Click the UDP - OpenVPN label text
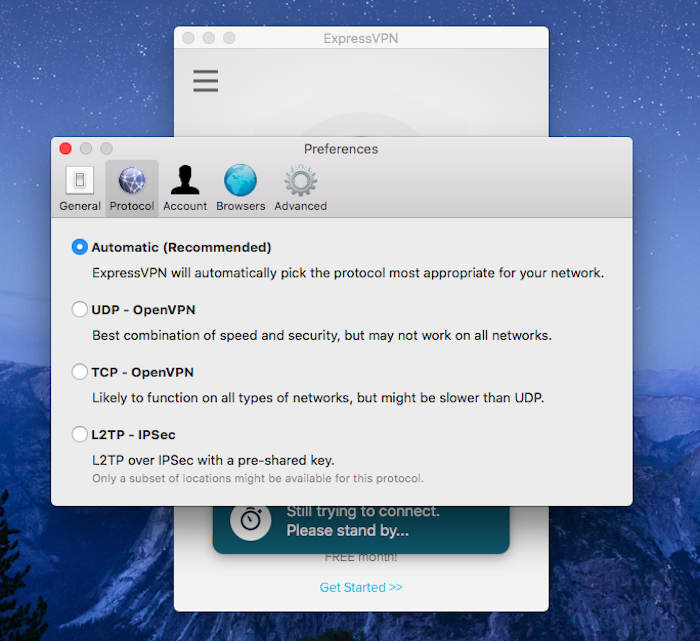The height and width of the screenshot is (641, 700). [143, 310]
